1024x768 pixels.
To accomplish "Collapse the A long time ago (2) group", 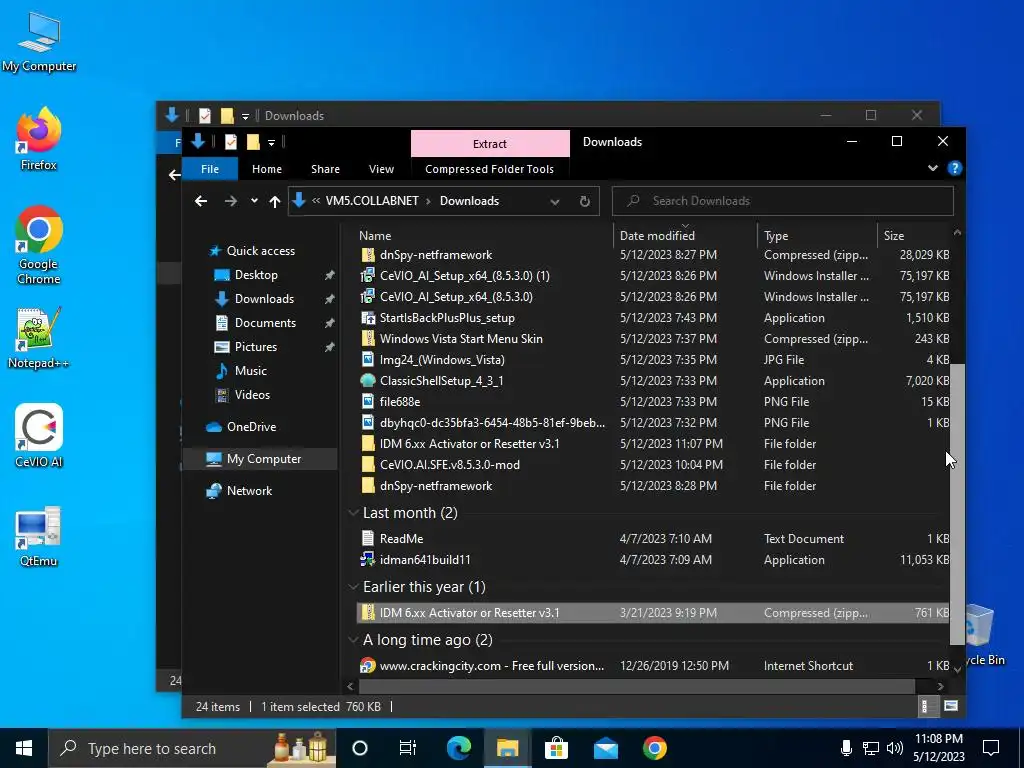I will click(x=353, y=640).
